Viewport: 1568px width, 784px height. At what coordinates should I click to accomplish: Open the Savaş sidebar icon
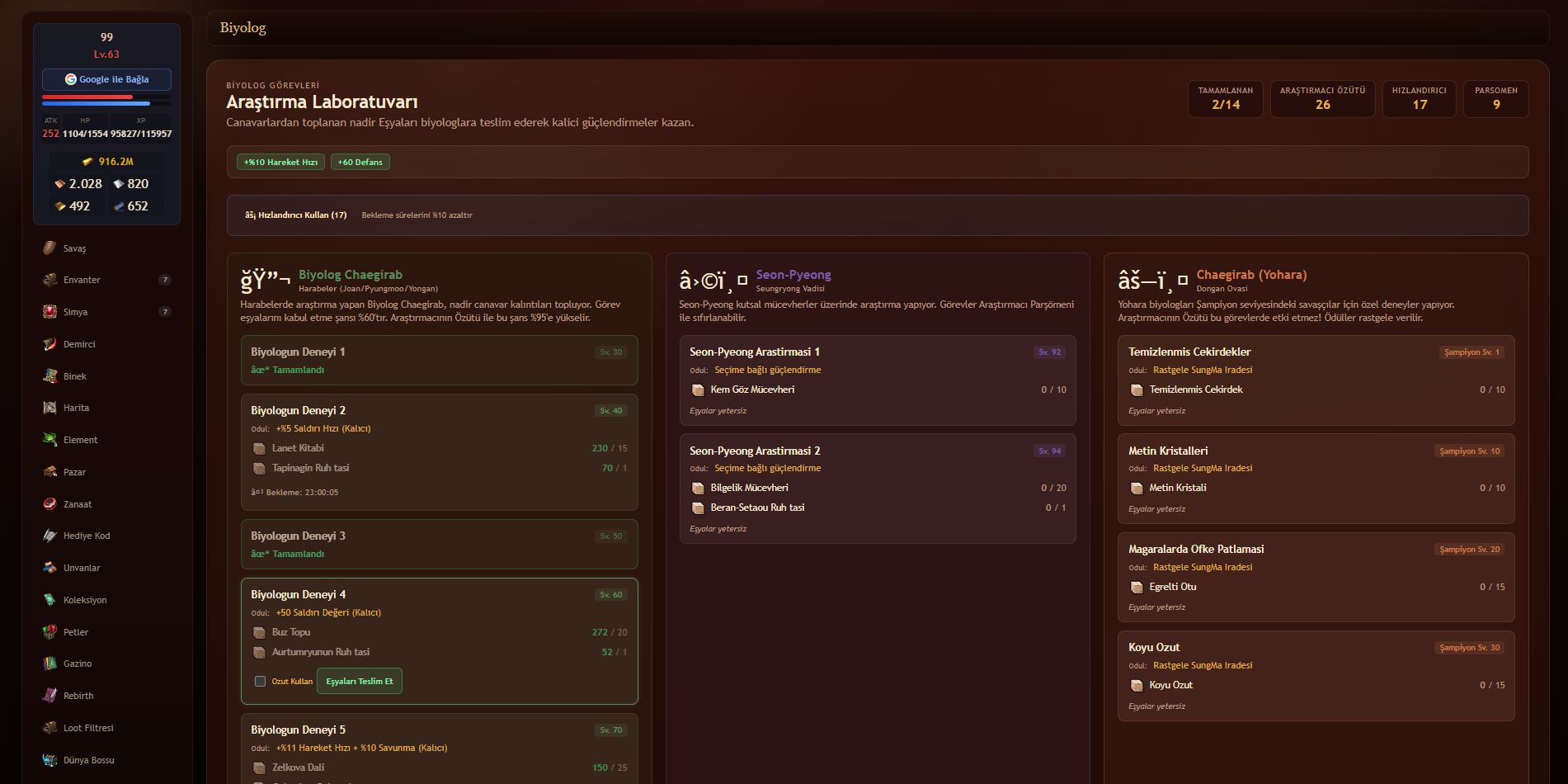click(x=49, y=248)
